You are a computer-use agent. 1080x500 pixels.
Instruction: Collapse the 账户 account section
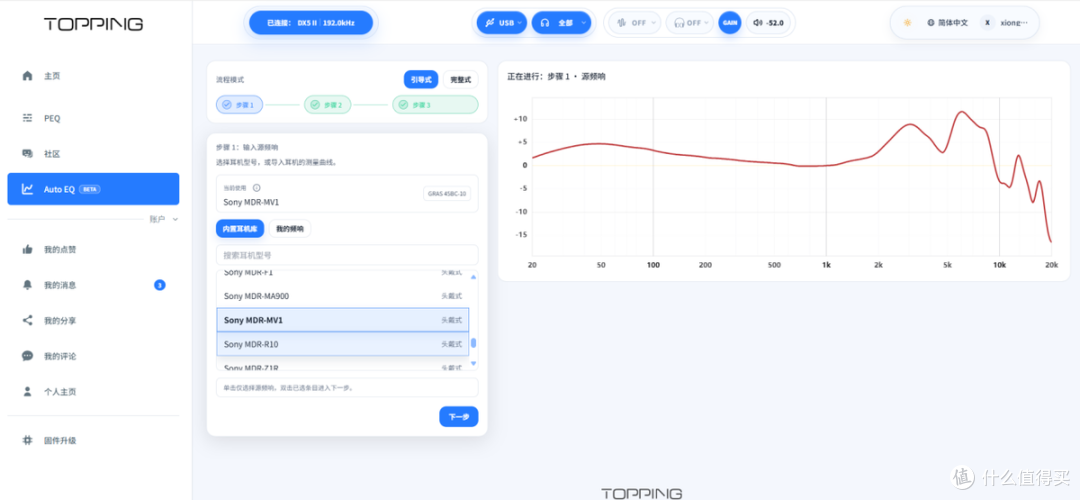click(x=164, y=219)
